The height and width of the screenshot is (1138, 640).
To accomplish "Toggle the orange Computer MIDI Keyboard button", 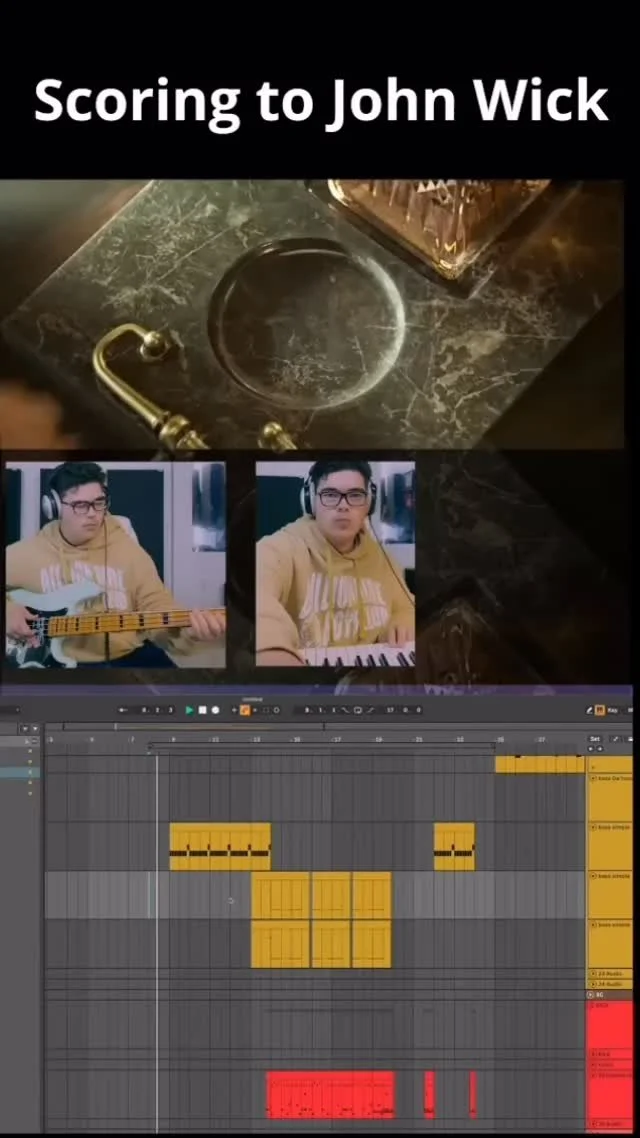I will (x=599, y=710).
